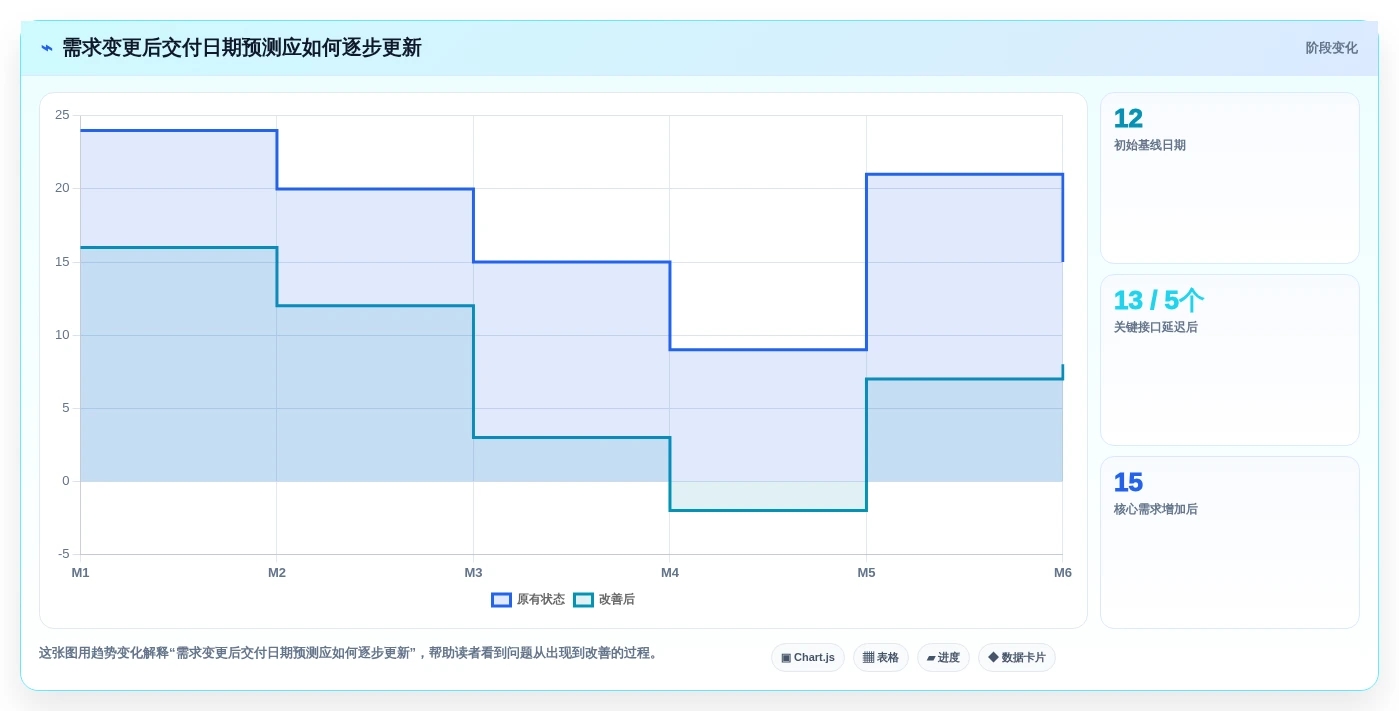1399x711 pixels.
Task: Click the M5 x-axis label
Action: coord(866,573)
